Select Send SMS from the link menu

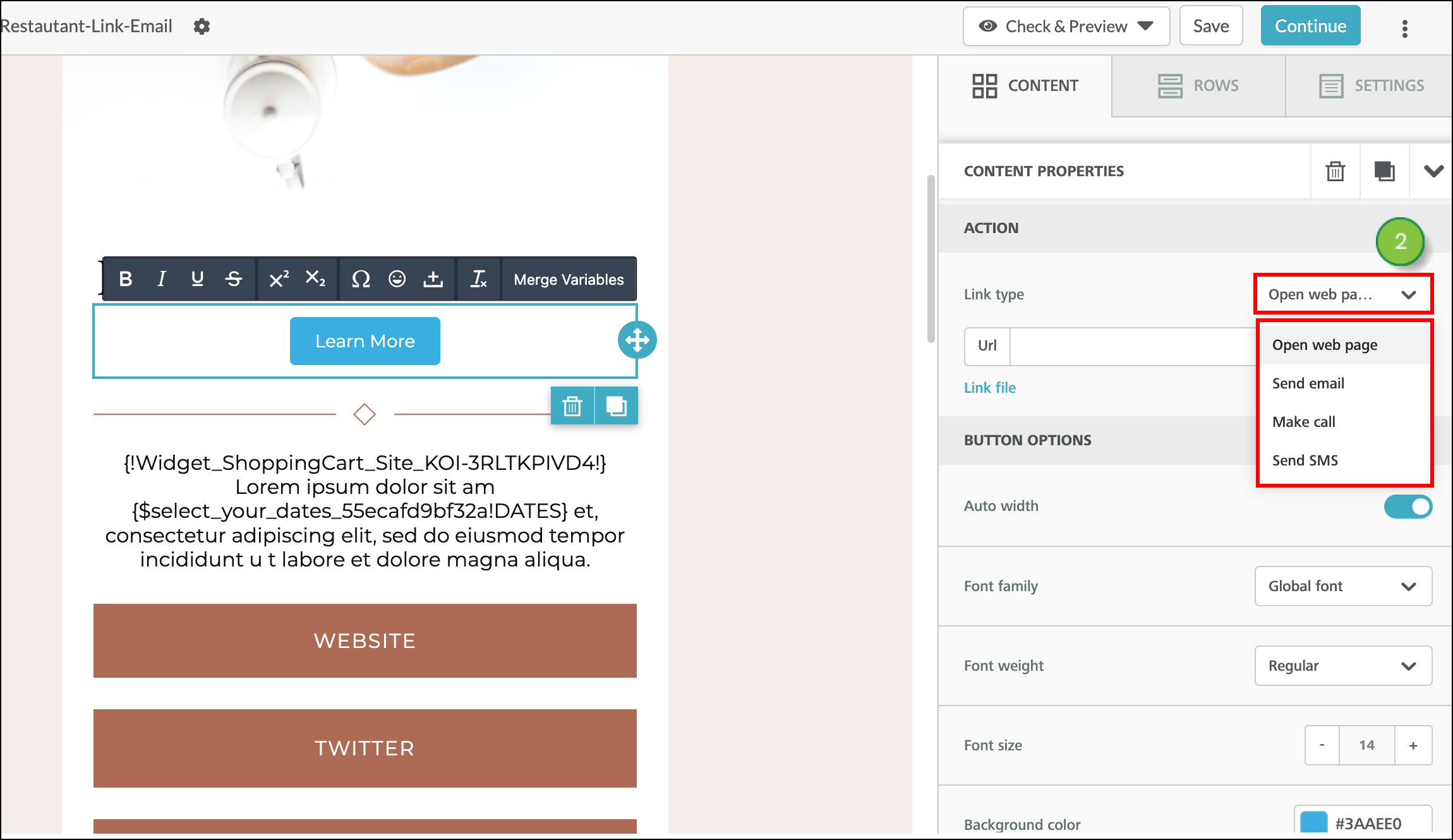click(x=1305, y=460)
